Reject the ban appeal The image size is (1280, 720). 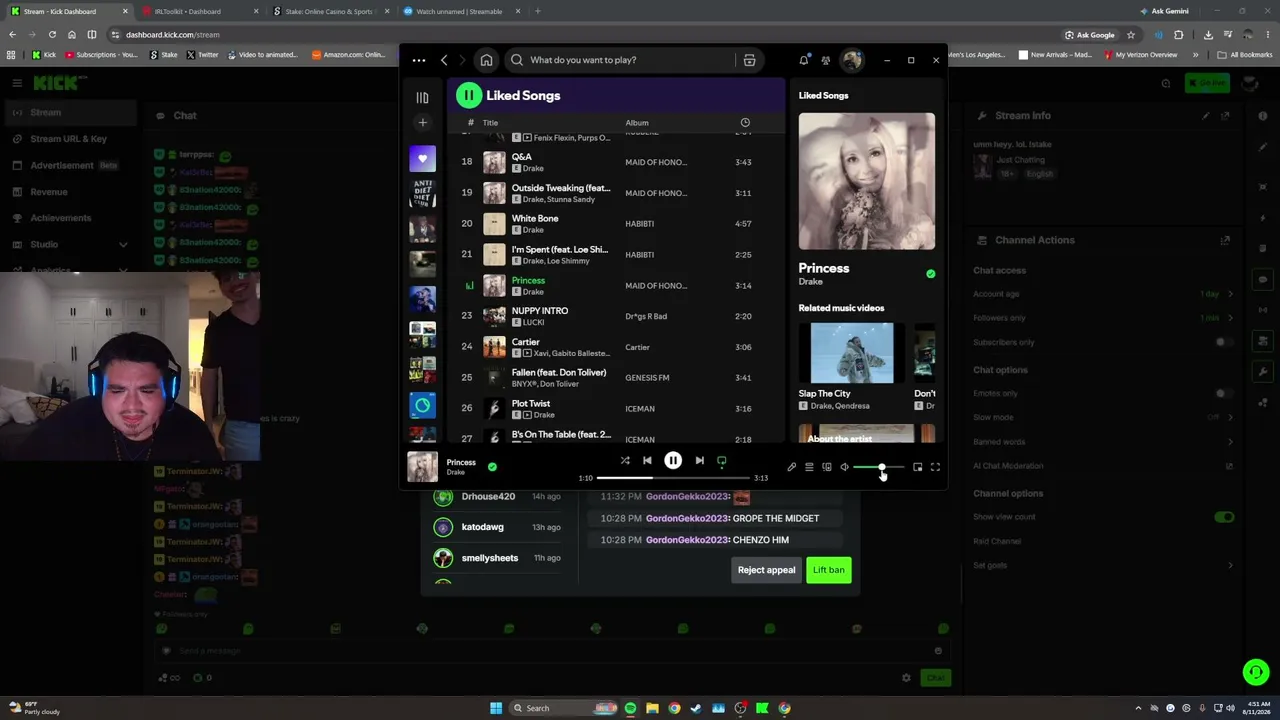[766, 570]
